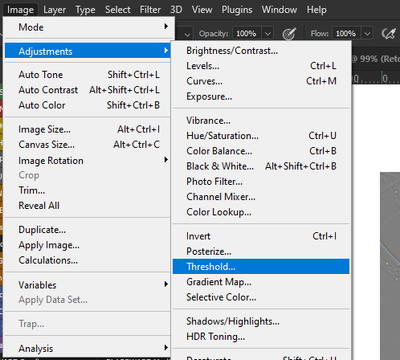400x360 pixels.
Task: Open the Opacity percentage dropdown arrow
Action: (268, 34)
